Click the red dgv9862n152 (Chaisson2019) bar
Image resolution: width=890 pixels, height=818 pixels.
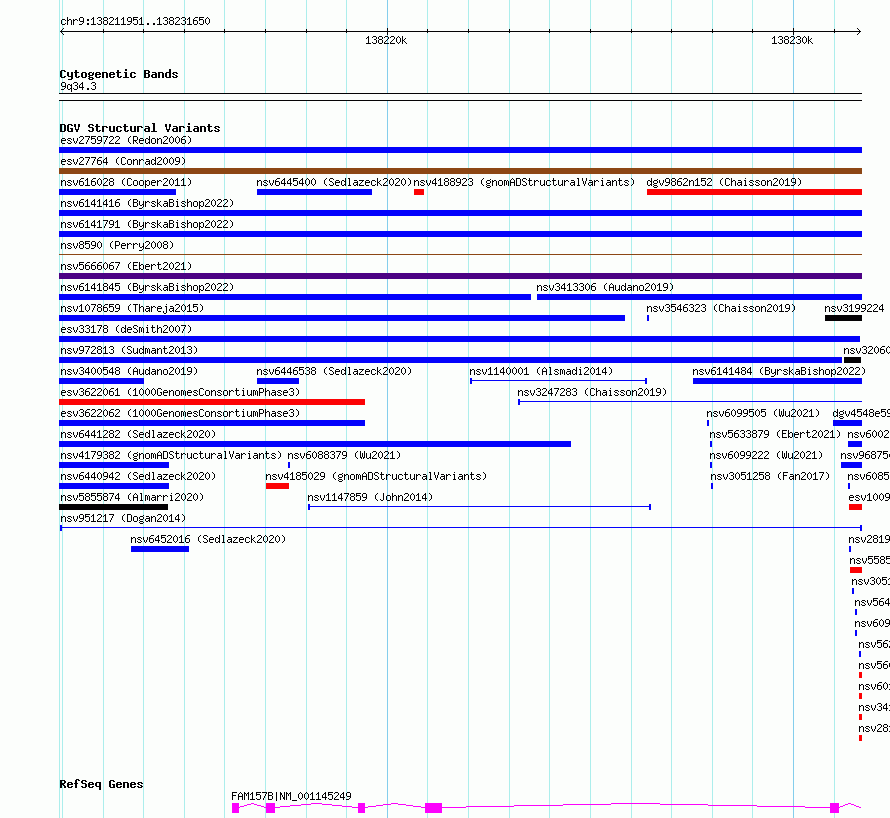tap(754, 192)
